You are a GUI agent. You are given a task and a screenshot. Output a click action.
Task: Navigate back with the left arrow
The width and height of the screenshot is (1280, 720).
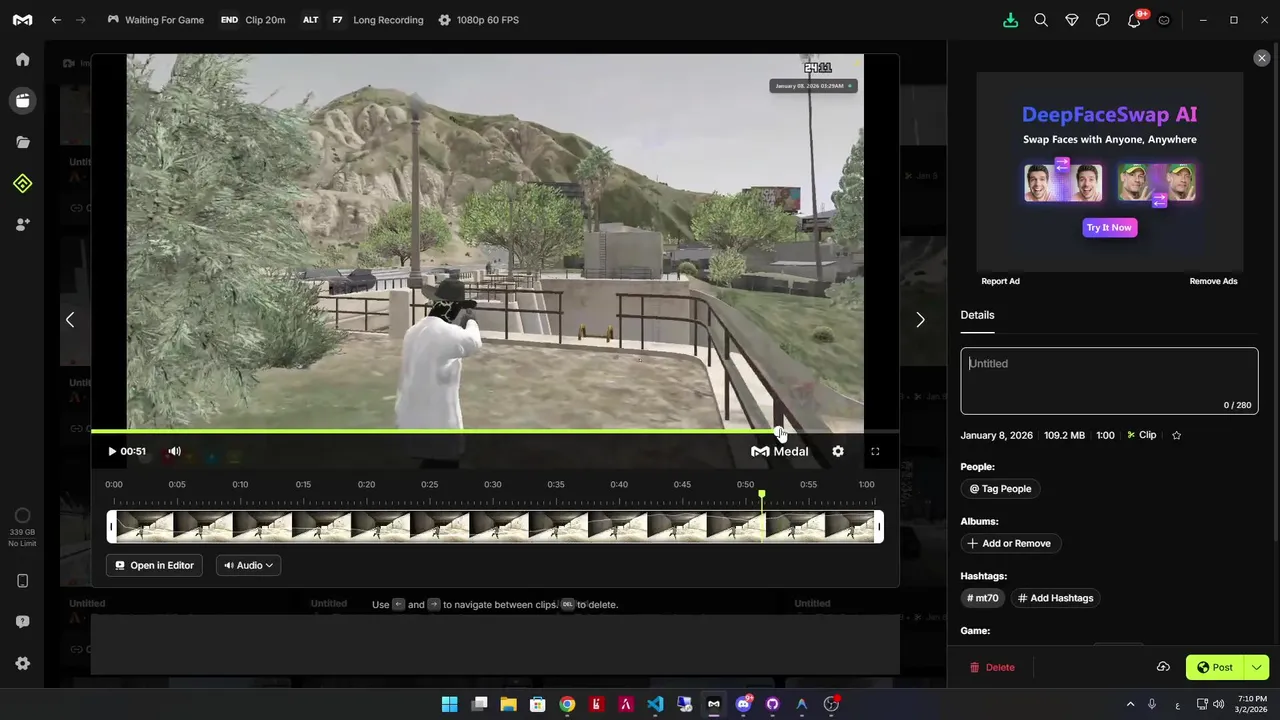[x=56, y=20]
